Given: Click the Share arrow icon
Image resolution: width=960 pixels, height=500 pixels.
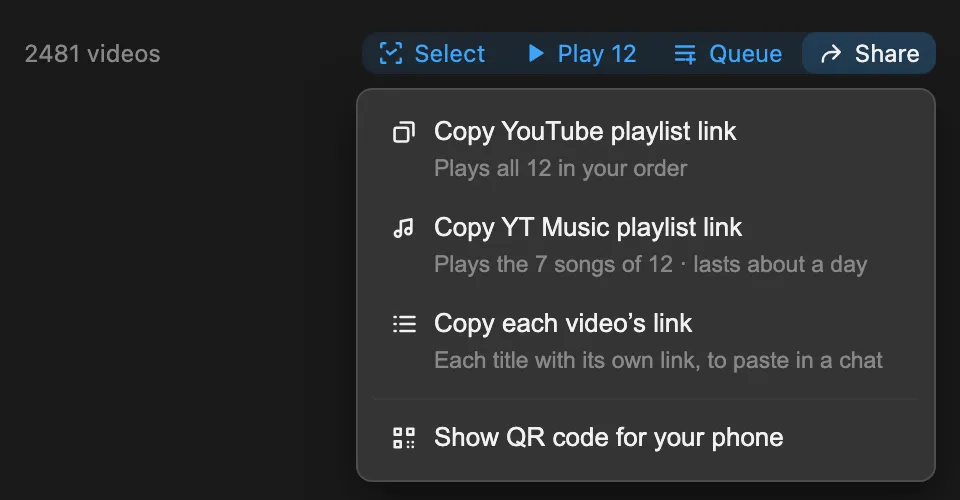Looking at the screenshot, I should click(831, 54).
